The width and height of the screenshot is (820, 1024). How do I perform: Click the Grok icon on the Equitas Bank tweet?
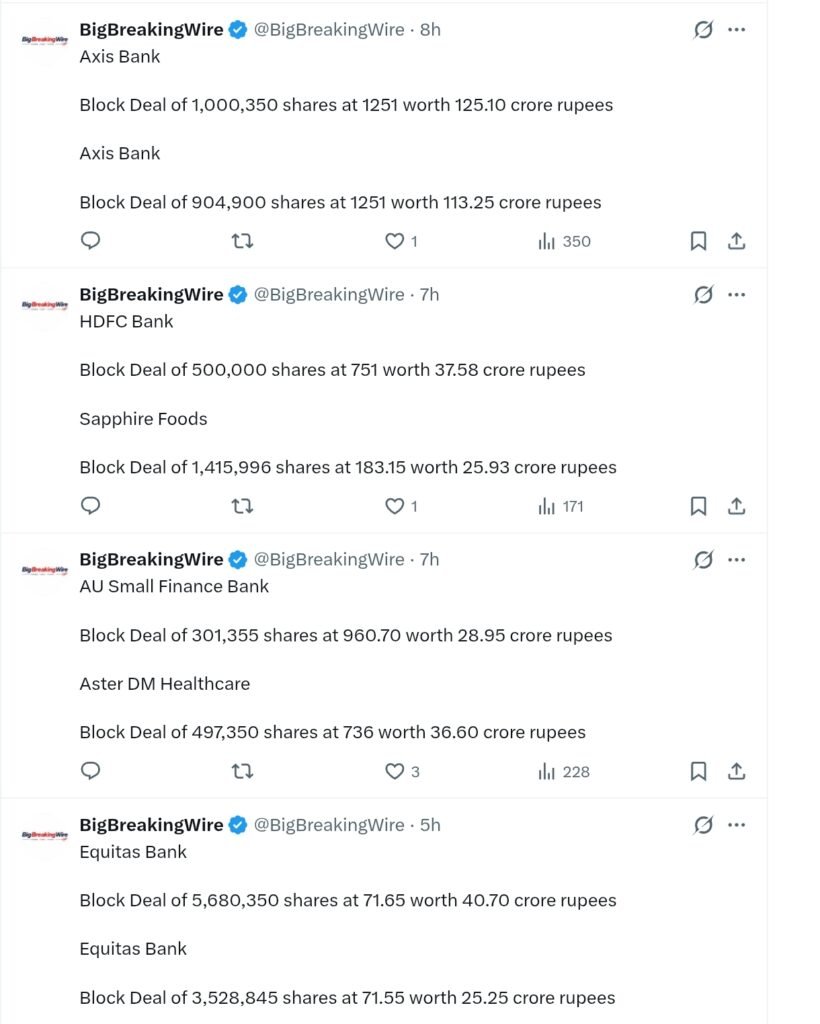click(703, 825)
